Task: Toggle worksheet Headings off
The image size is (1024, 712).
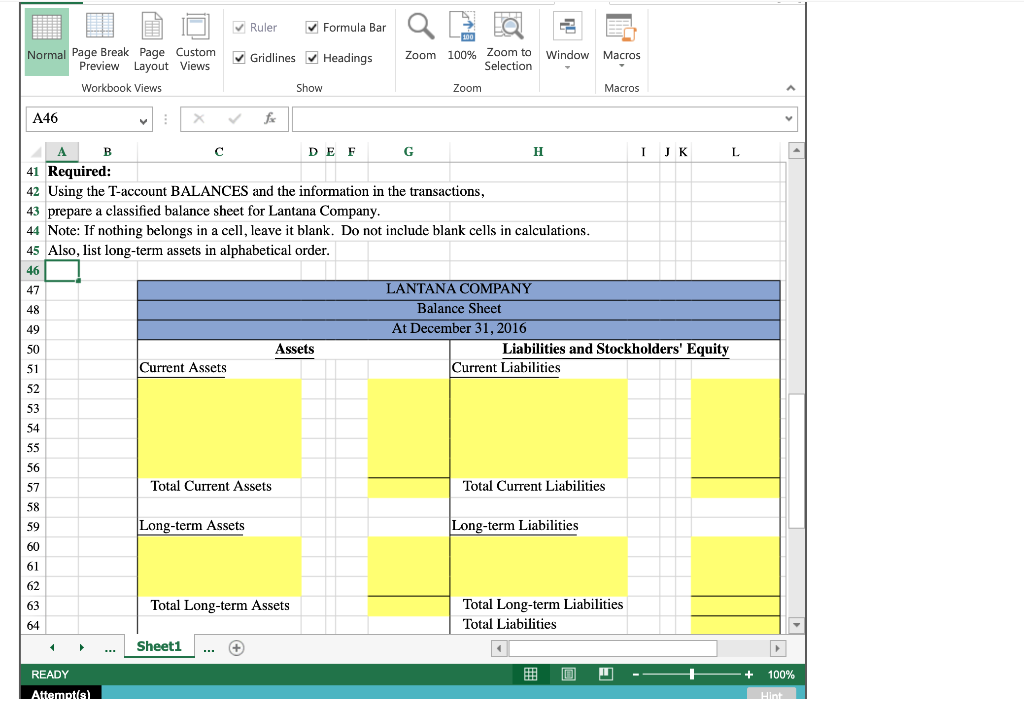Action: point(312,57)
